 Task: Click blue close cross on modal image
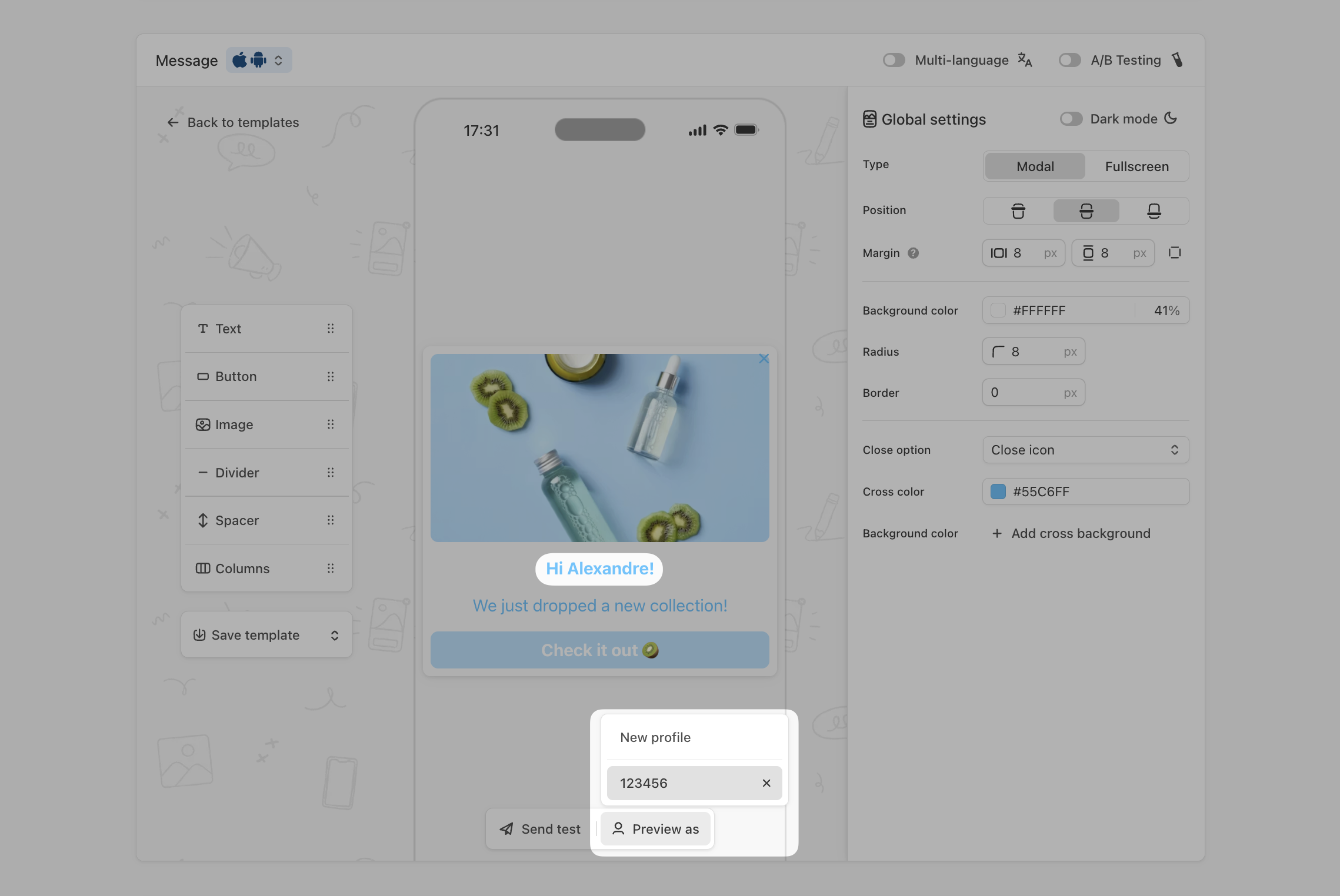(764, 359)
